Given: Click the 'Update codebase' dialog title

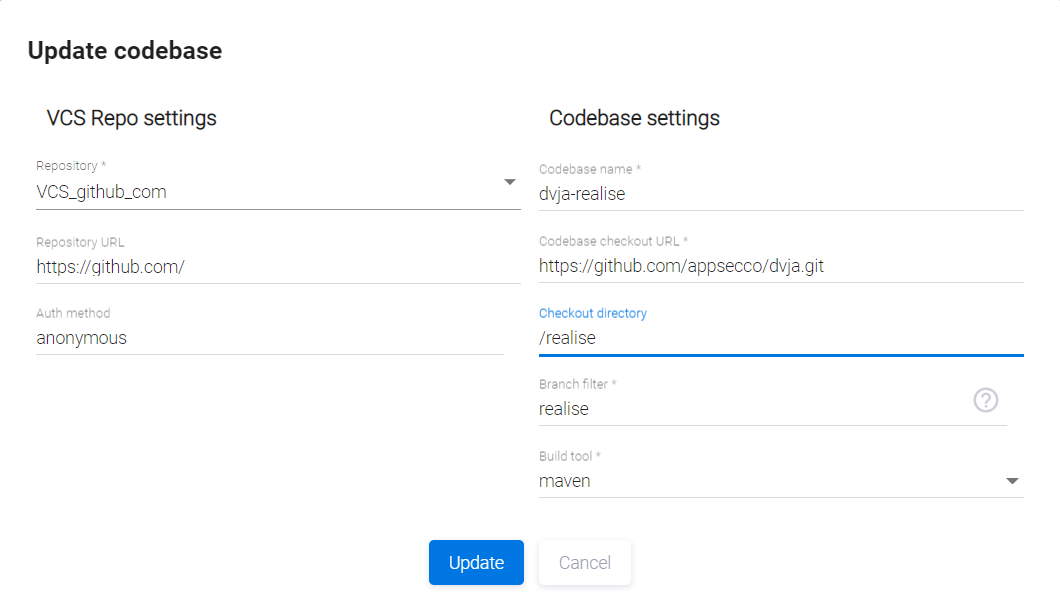Looking at the screenshot, I should [125, 51].
